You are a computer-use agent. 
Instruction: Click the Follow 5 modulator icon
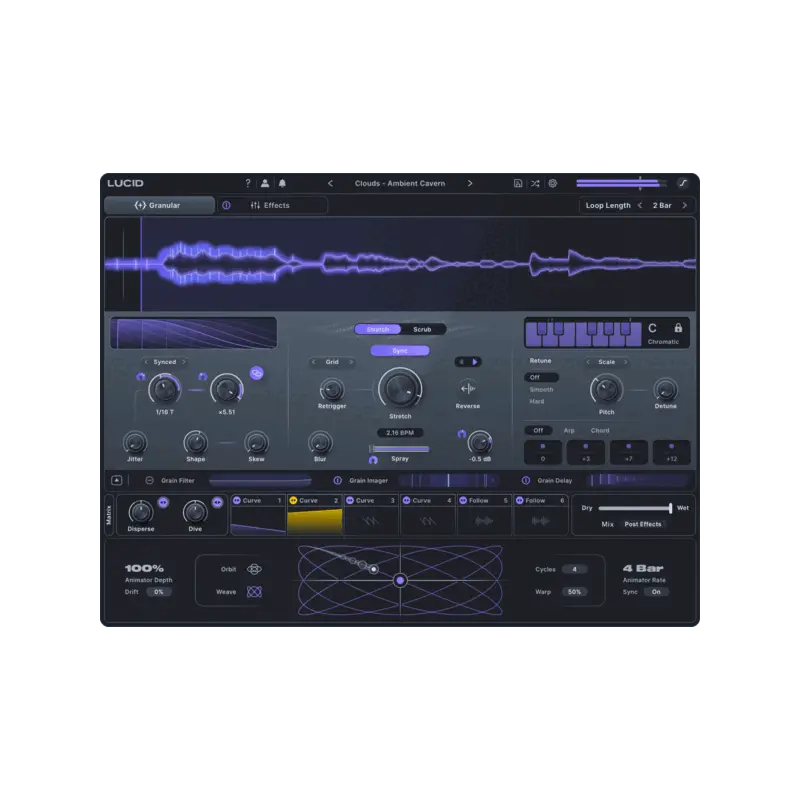point(463,501)
